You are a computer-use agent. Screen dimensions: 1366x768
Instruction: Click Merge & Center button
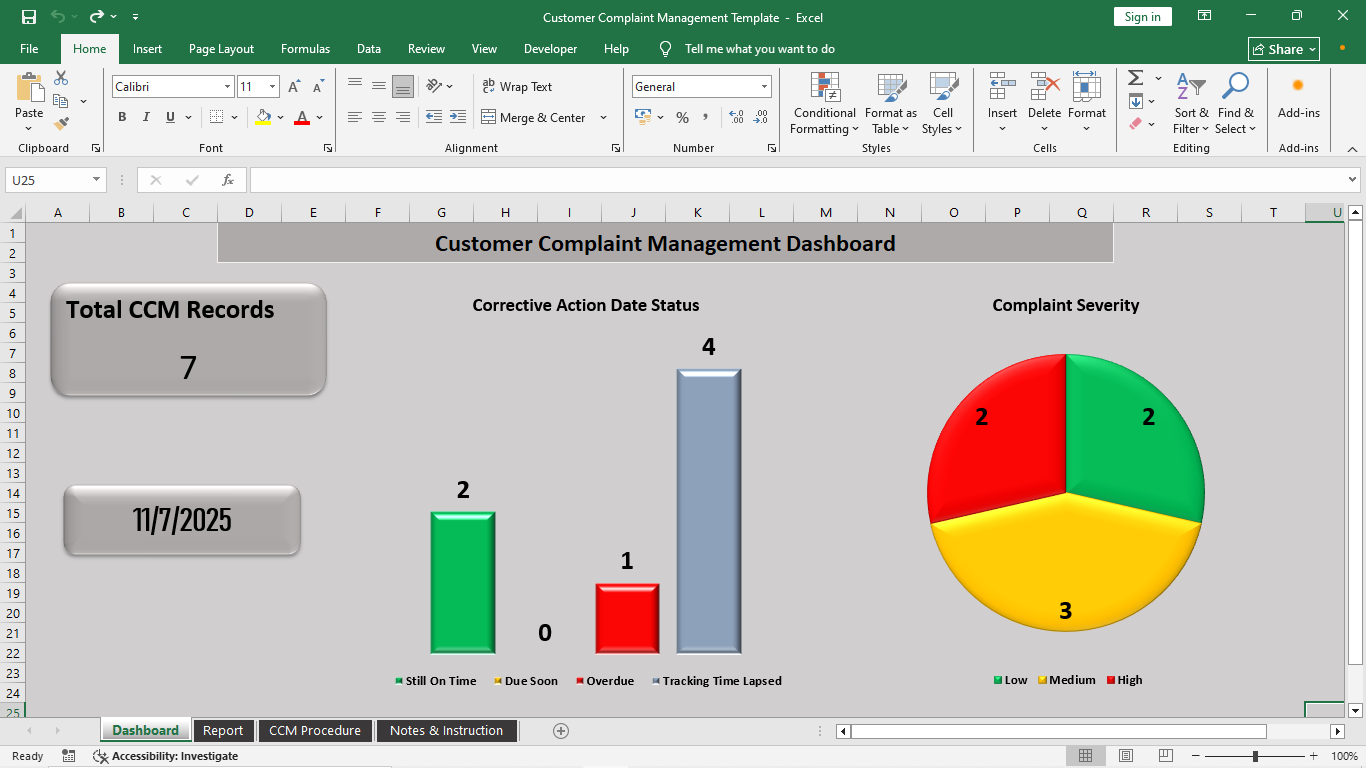534,117
